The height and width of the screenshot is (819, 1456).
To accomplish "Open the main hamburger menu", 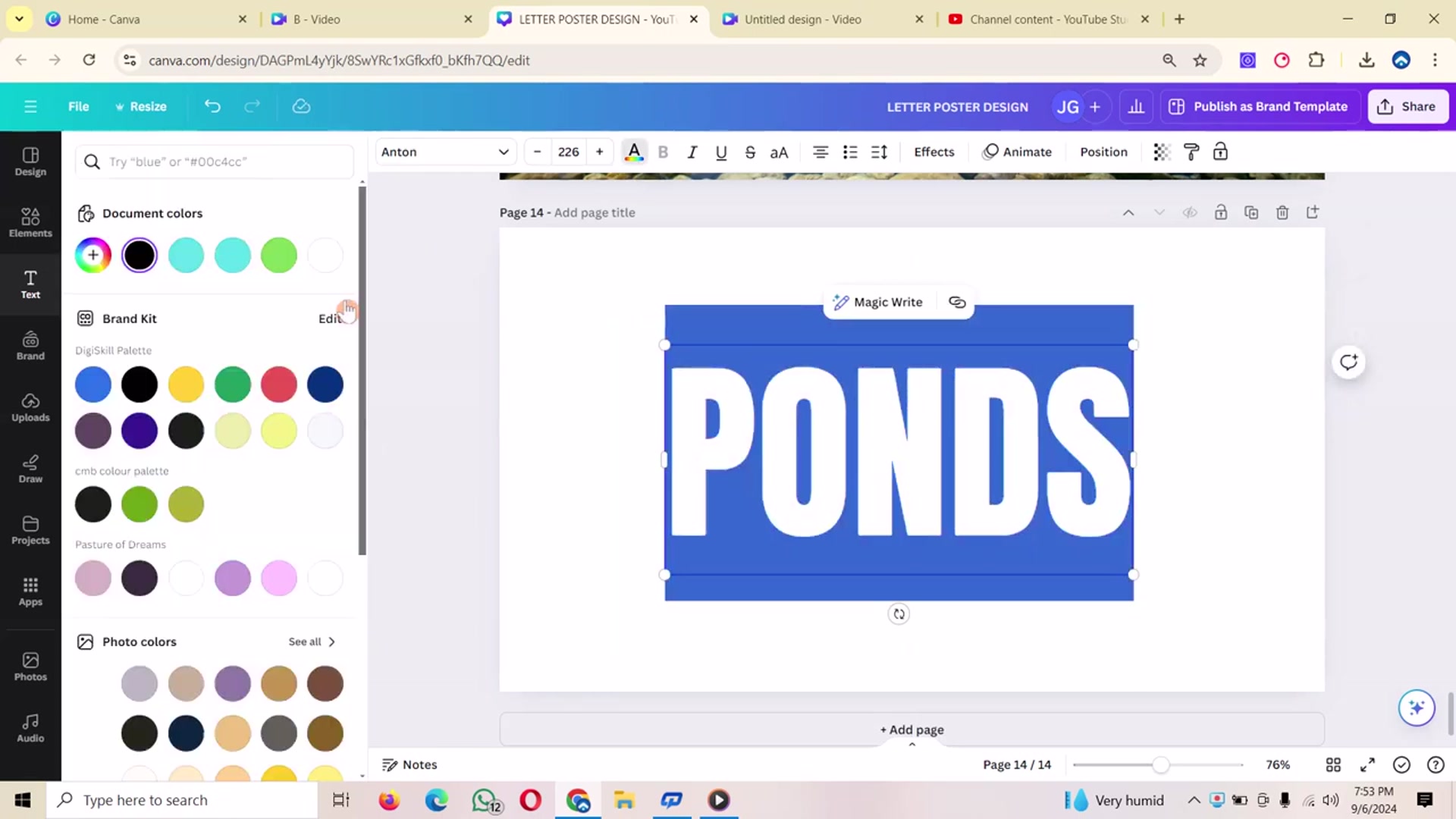I will (x=30, y=106).
